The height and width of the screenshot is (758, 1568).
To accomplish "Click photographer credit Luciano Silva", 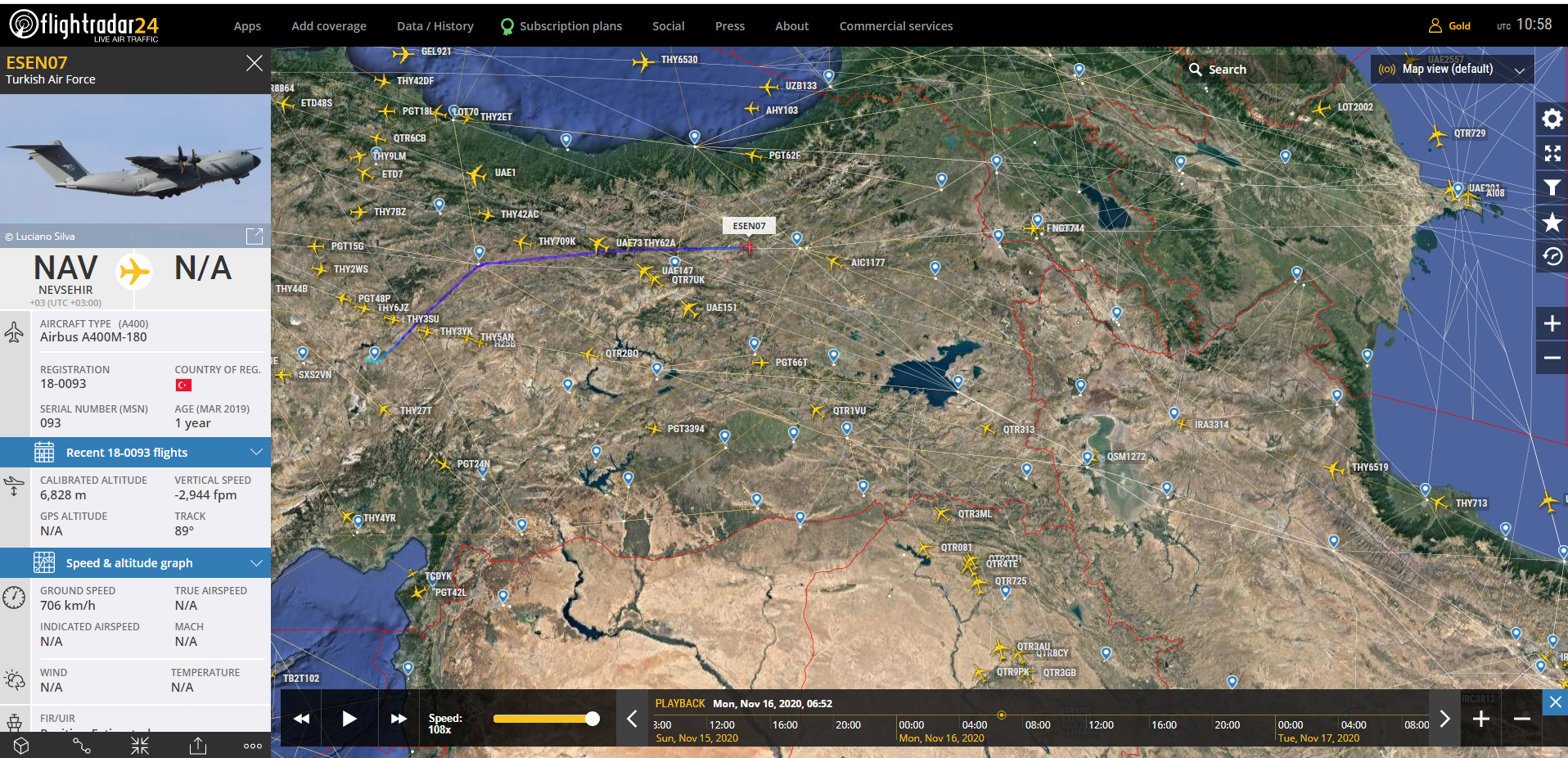I will (40, 237).
